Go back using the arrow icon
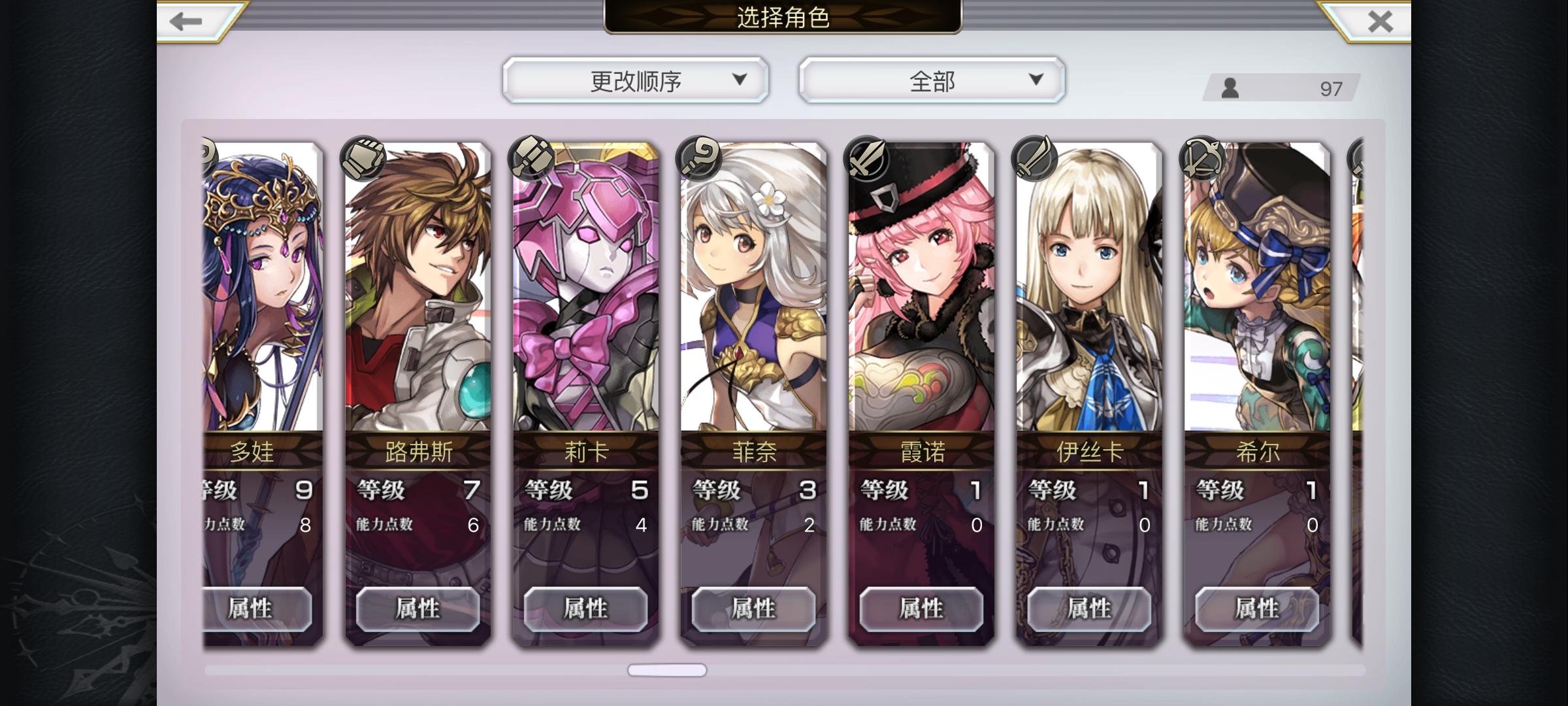This screenshot has height=706, width=1568. click(x=186, y=21)
